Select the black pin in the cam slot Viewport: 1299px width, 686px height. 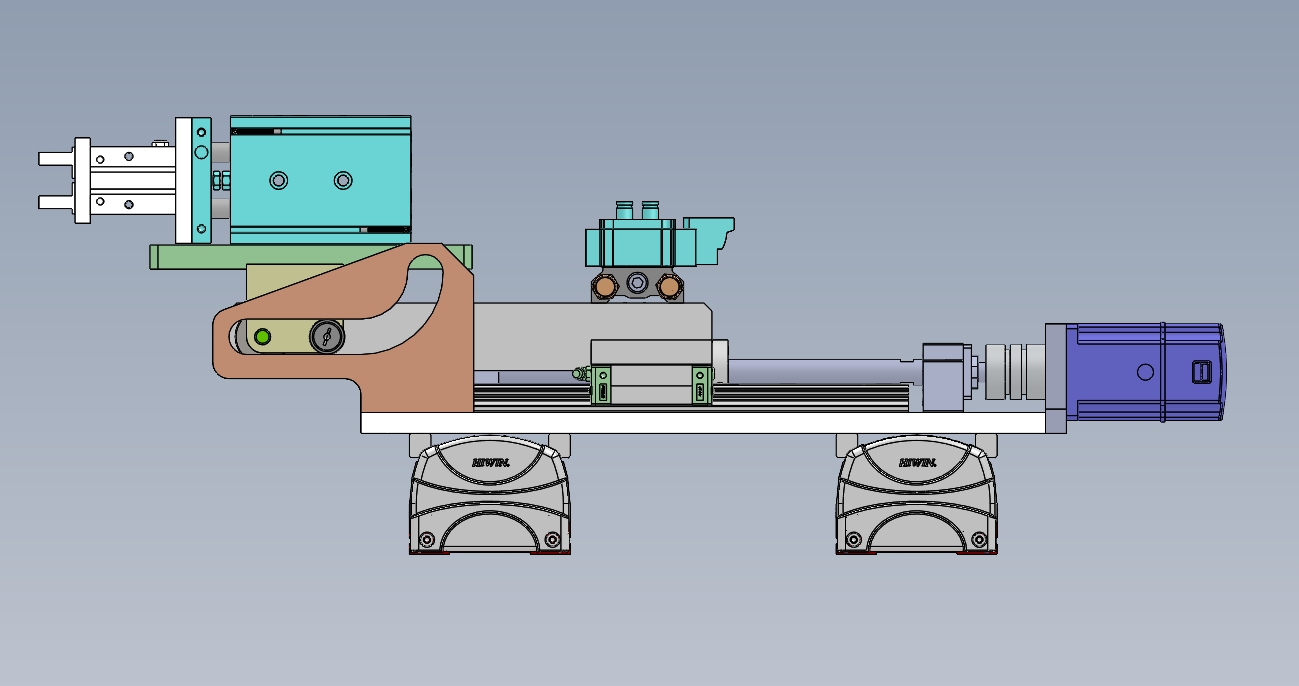(326, 337)
